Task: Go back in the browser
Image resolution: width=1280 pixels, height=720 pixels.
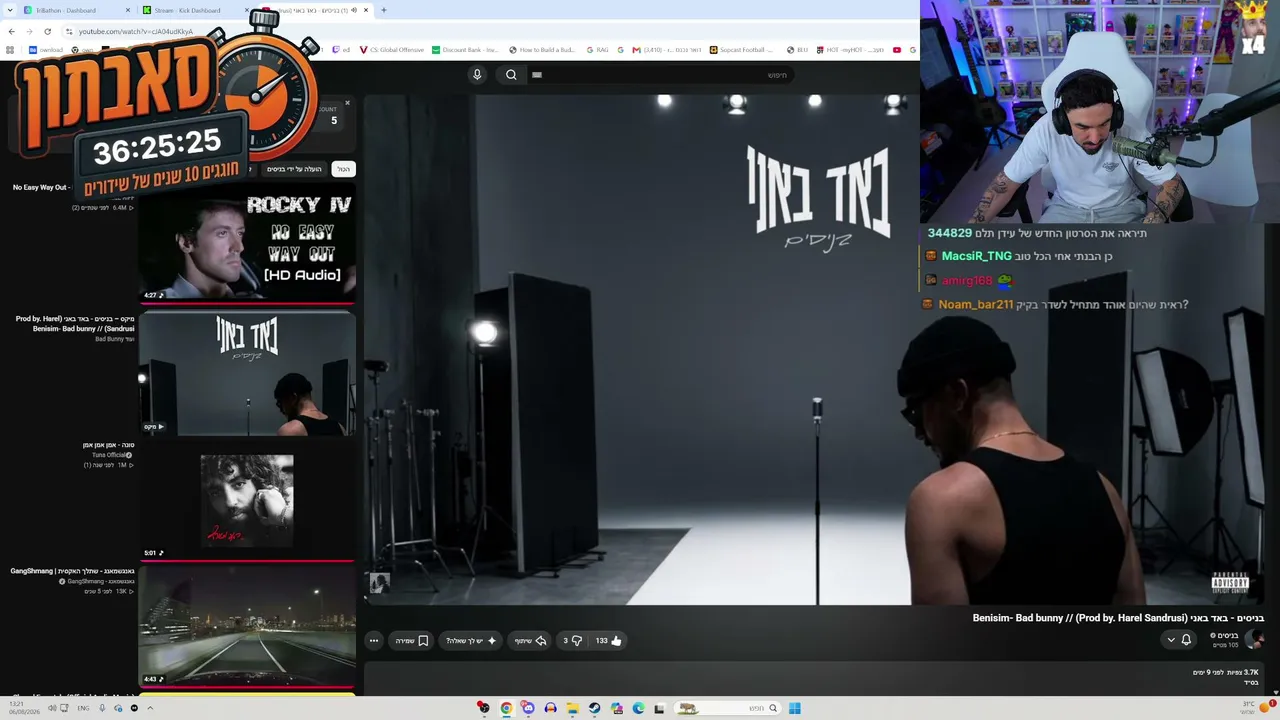Action: click(x=11, y=31)
